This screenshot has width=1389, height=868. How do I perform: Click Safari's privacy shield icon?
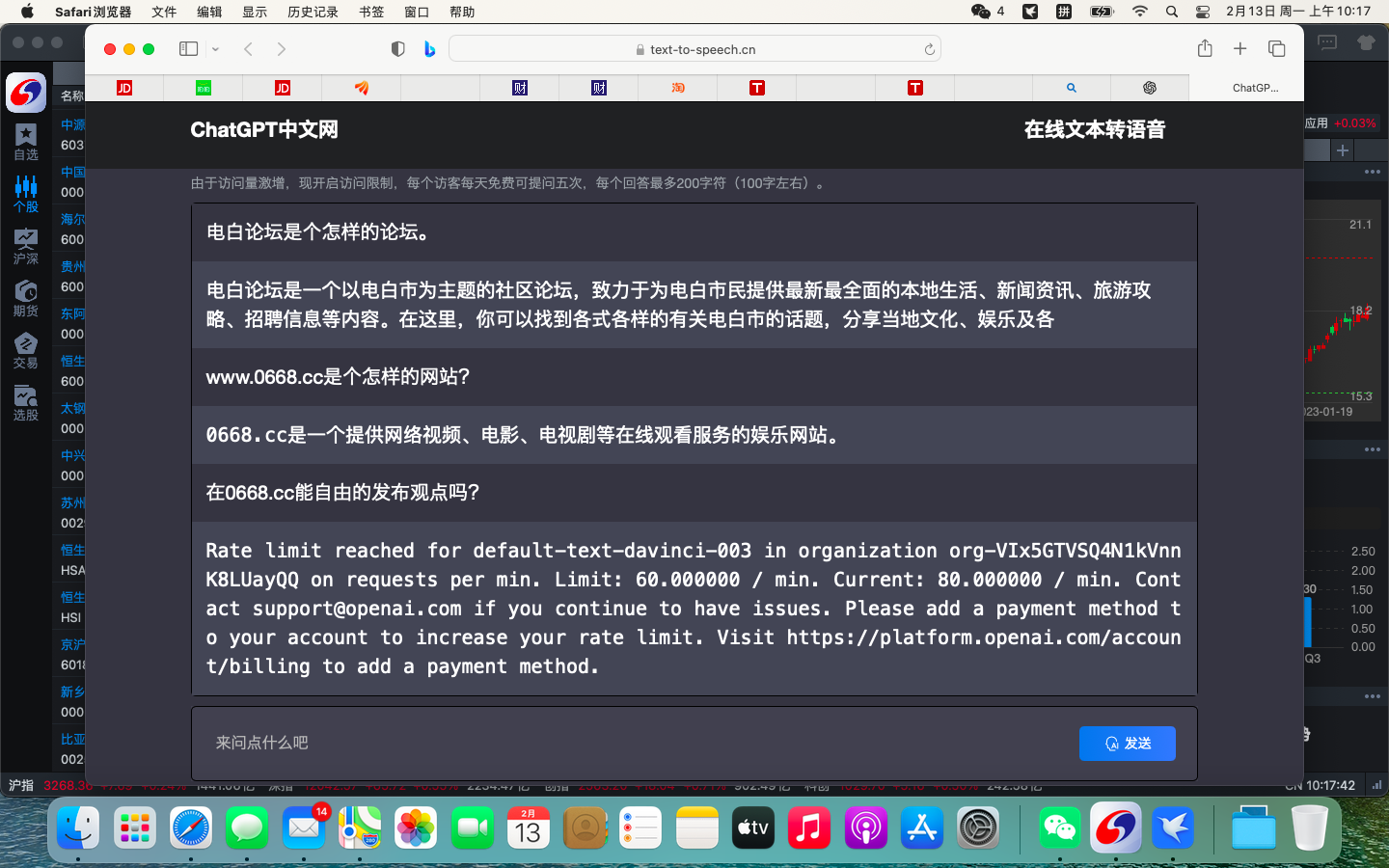[x=397, y=48]
